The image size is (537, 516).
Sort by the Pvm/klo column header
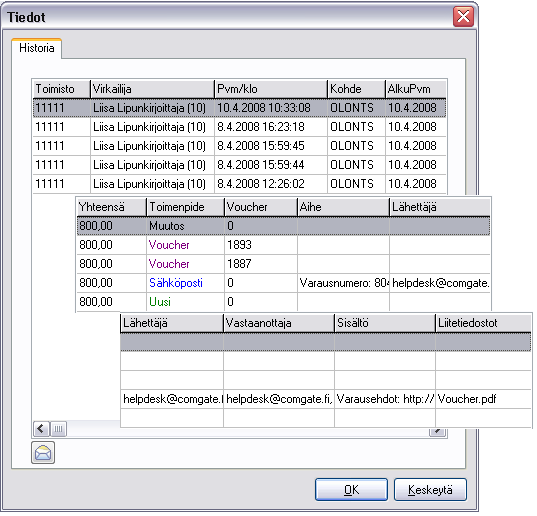click(271, 89)
